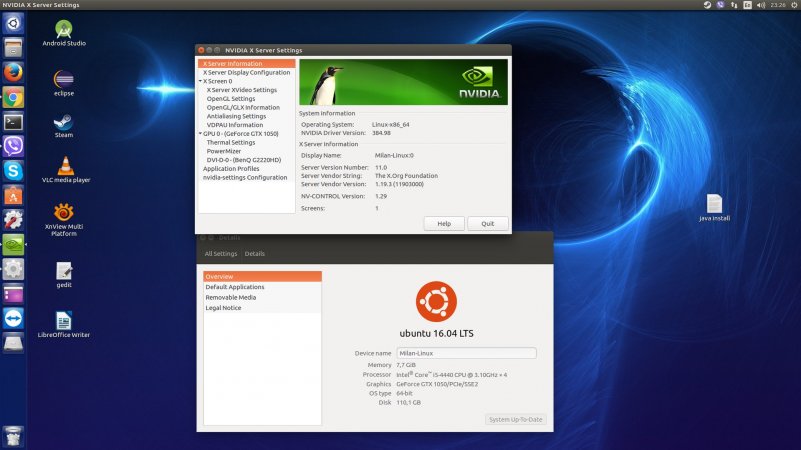Click the Steam tray indicator in the top panel
Screen dimensions: 801x450
click(x=708, y=5)
